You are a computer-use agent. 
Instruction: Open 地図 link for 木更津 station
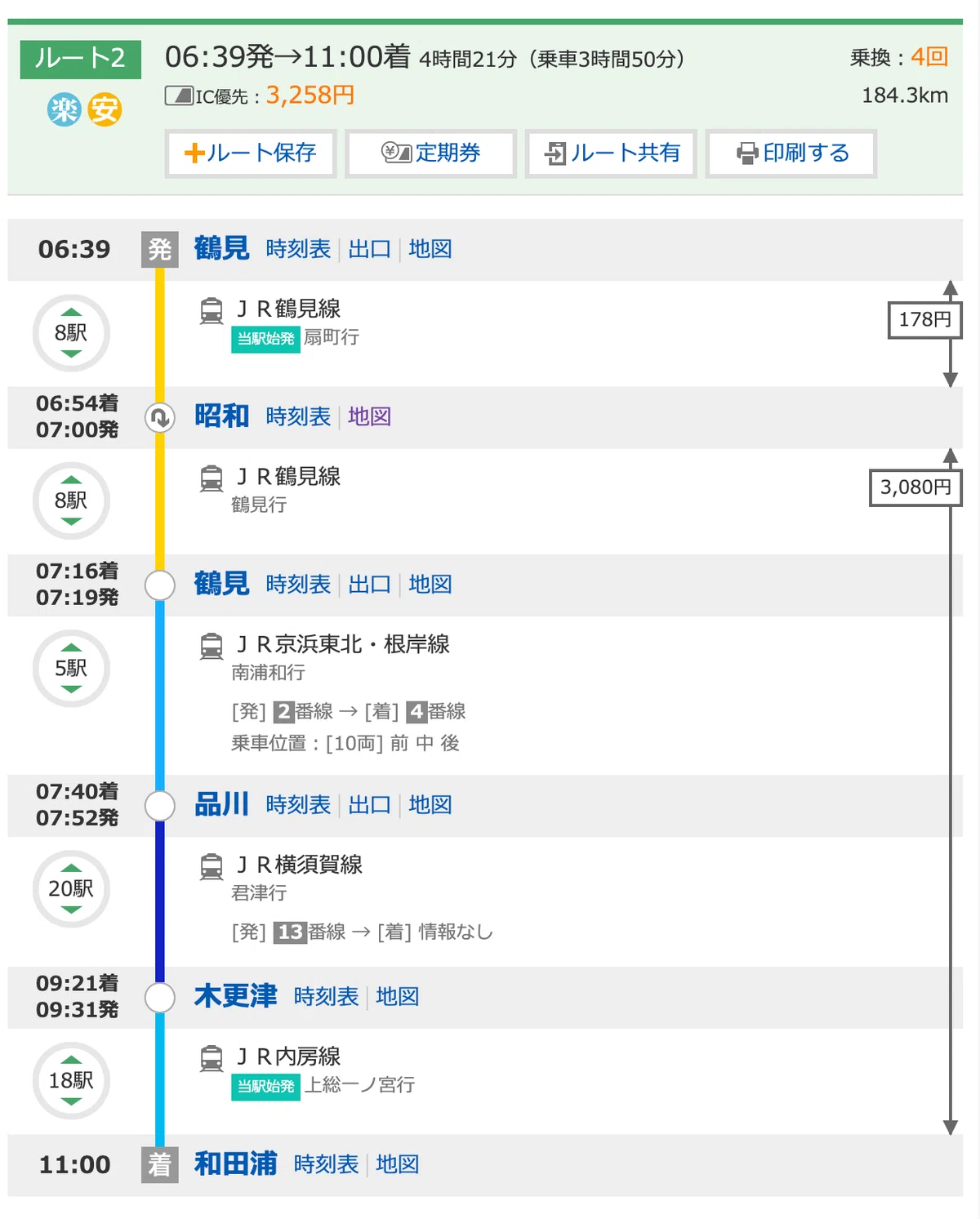pos(397,997)
